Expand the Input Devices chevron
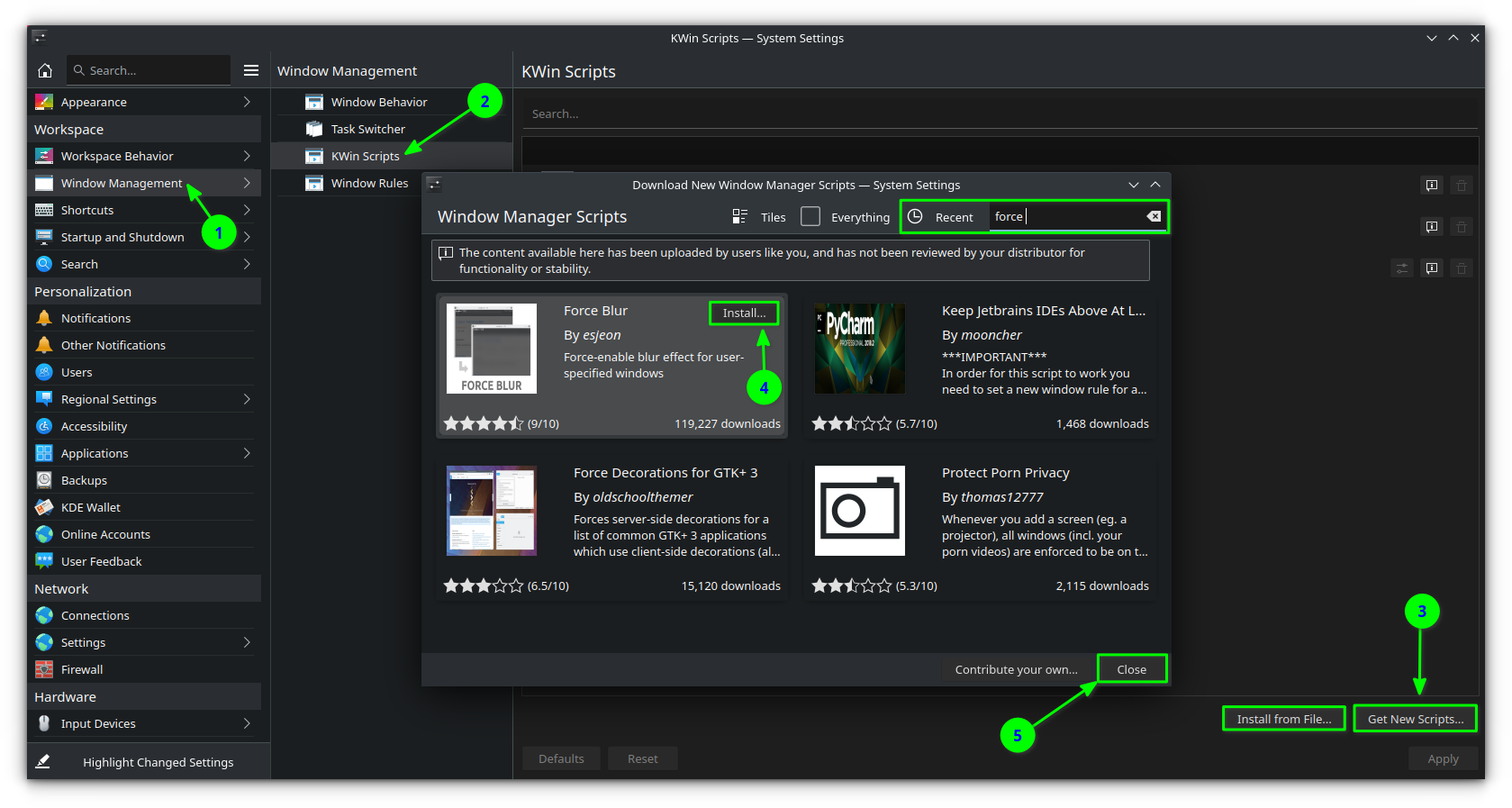1512x808 pixels. click(247, 723)
